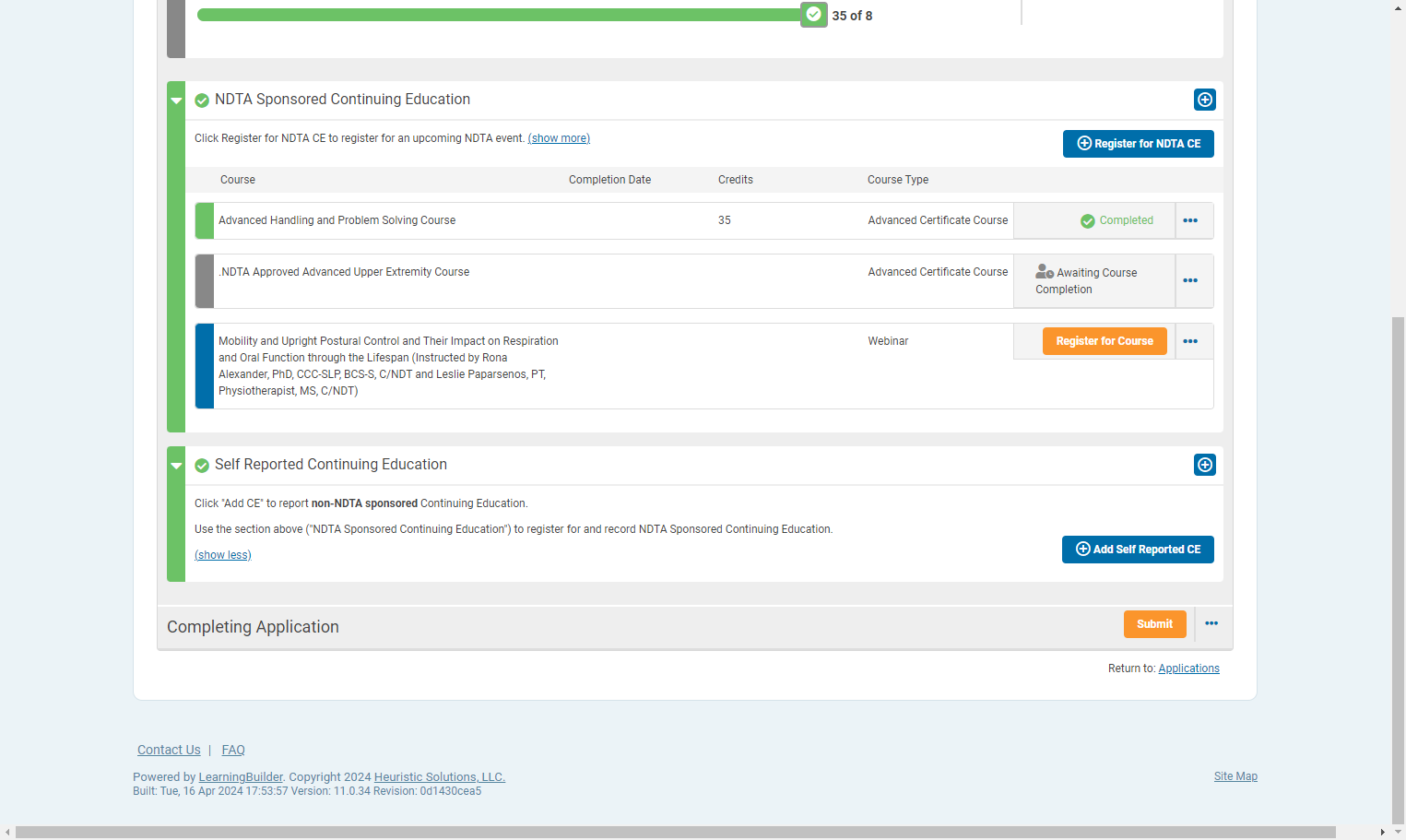Click the Credits column header
This screenshot has width=1406, height=840.
736,180
